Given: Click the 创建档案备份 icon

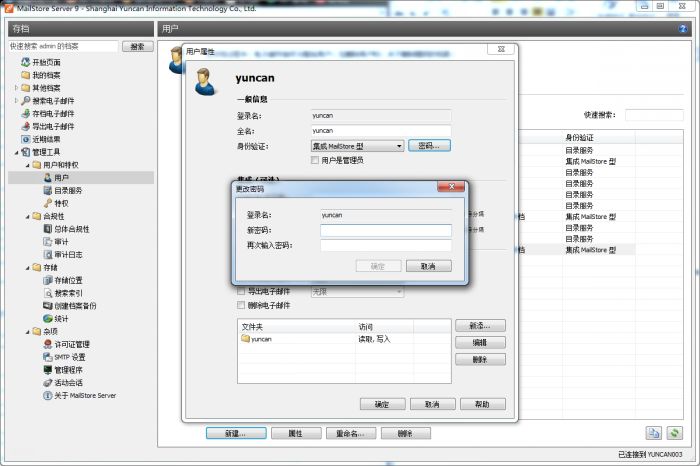Looking at the screenshot, I should click(48, 306).
